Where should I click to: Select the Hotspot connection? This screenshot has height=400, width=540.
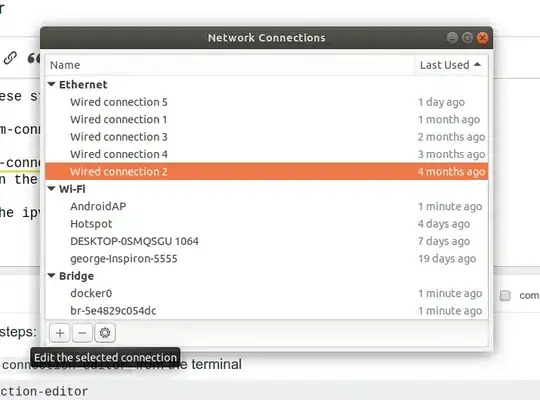267,224
